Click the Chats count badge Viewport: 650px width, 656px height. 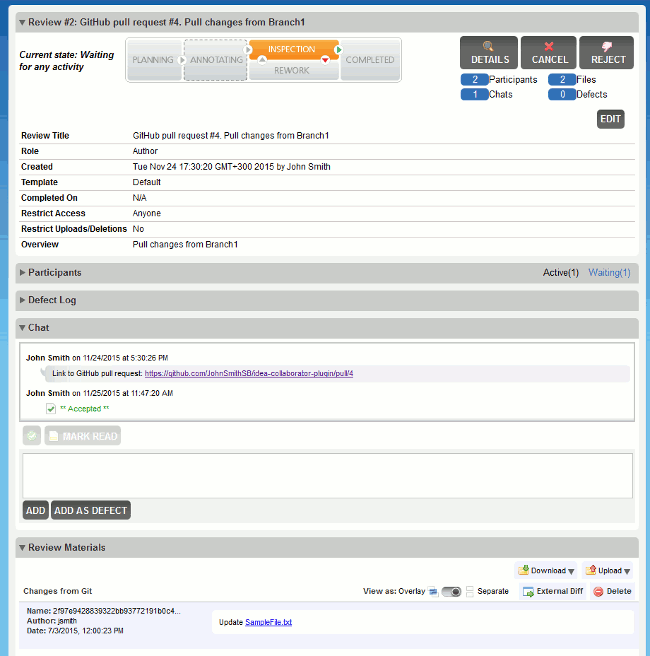pyautogui.click(x=475, y=95)
